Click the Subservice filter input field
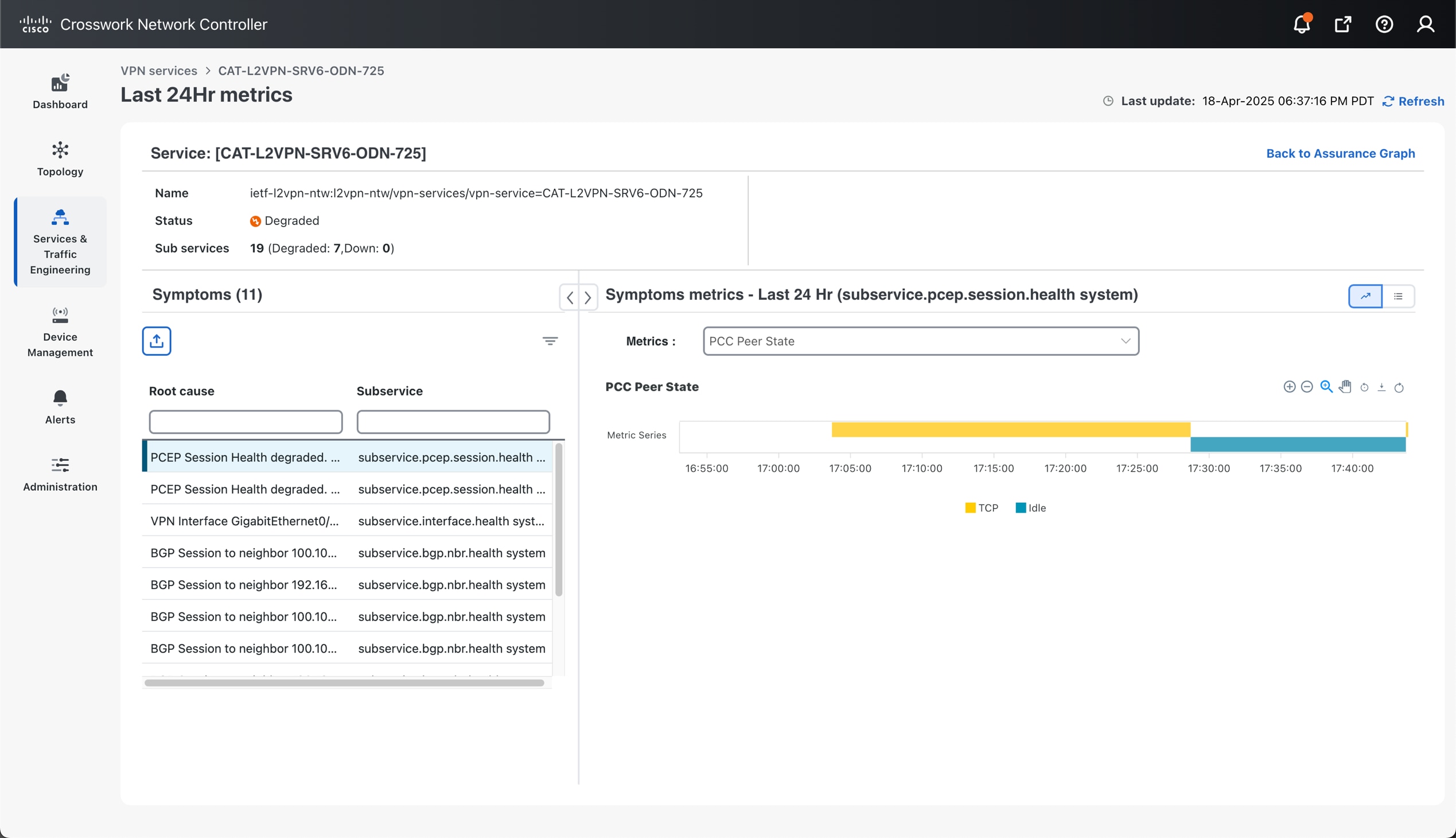This screenshot has width=1456, height=838. click(x=453, y=422)
